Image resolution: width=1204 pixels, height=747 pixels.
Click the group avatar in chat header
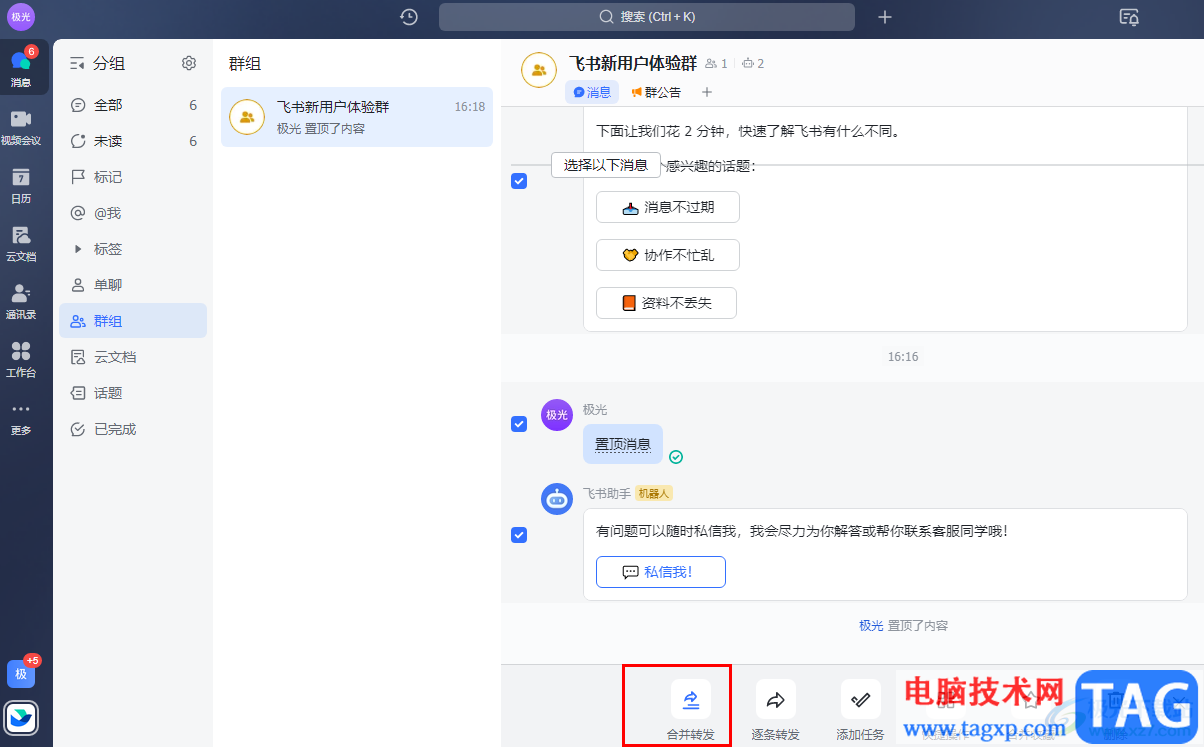tap(539, 70)
